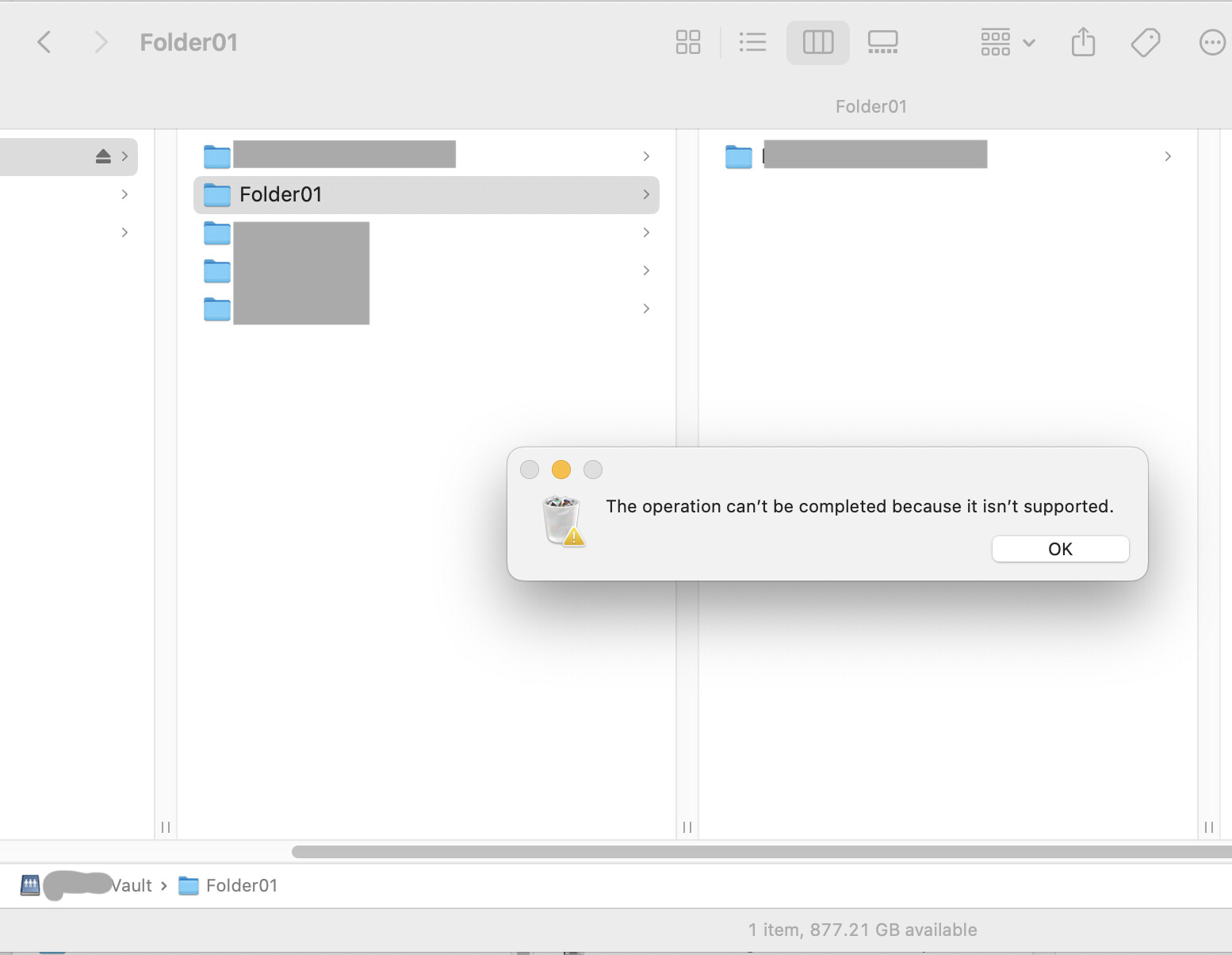This screenshot has height=955, width=1232.
Task: Expand the third sidebar row chevron
Action: (x=124, y=232)
